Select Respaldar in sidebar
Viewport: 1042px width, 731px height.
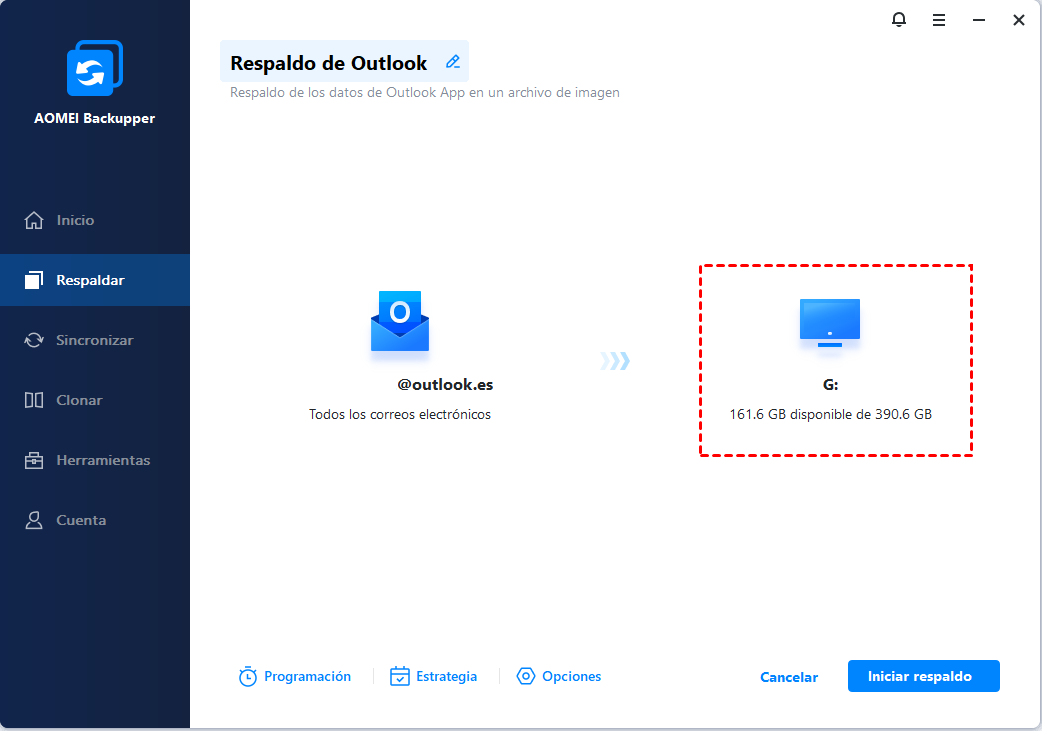tap(95, 280)
